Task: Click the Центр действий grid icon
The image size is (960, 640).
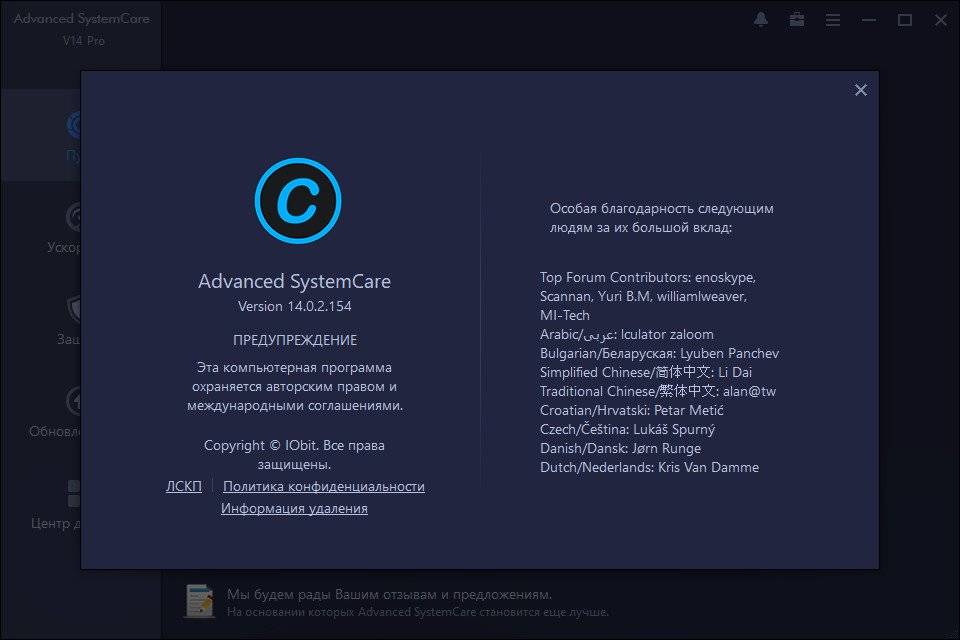Action: pyautogui.click(x=74, y=493)
